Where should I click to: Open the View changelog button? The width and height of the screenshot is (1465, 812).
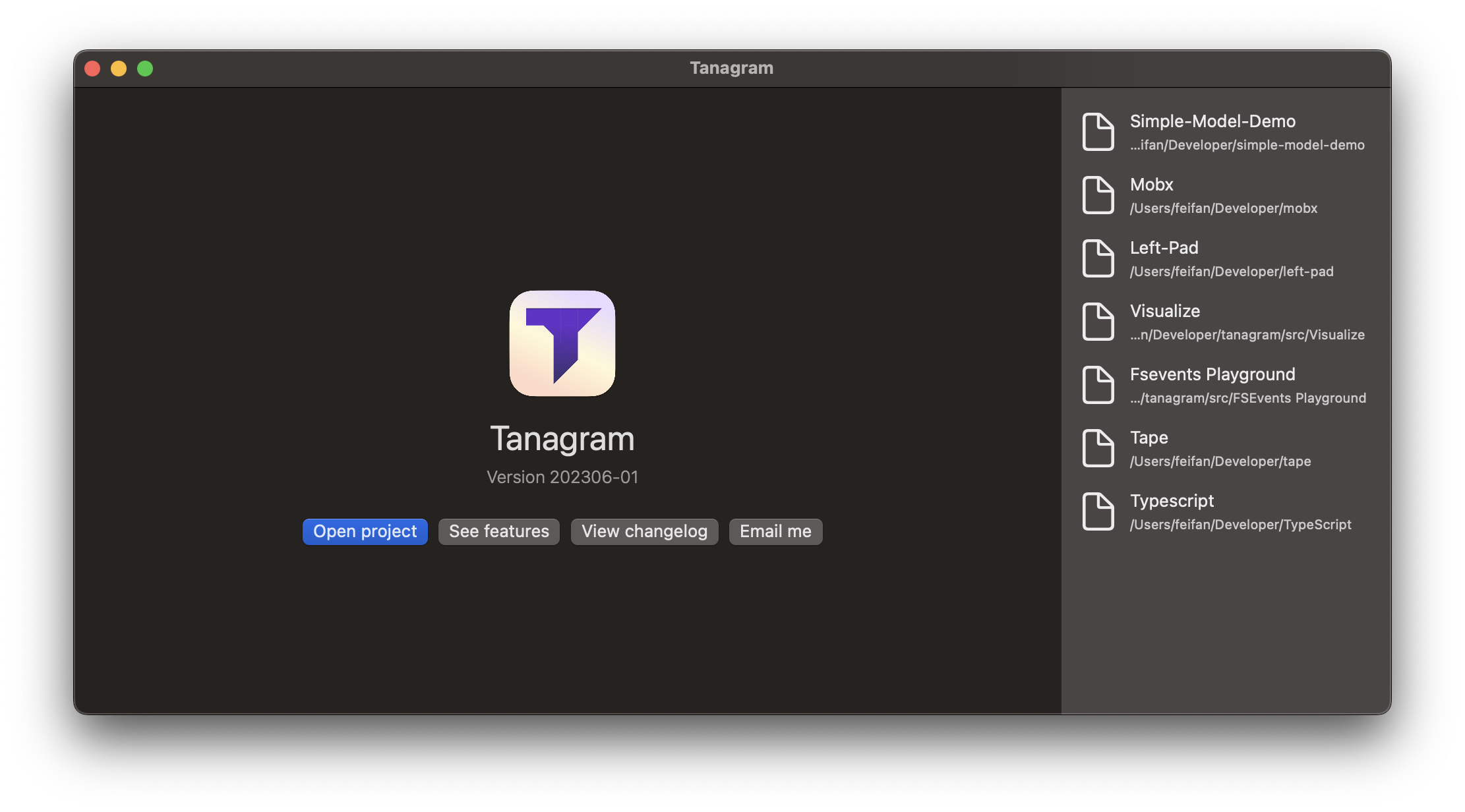[644, 531]
